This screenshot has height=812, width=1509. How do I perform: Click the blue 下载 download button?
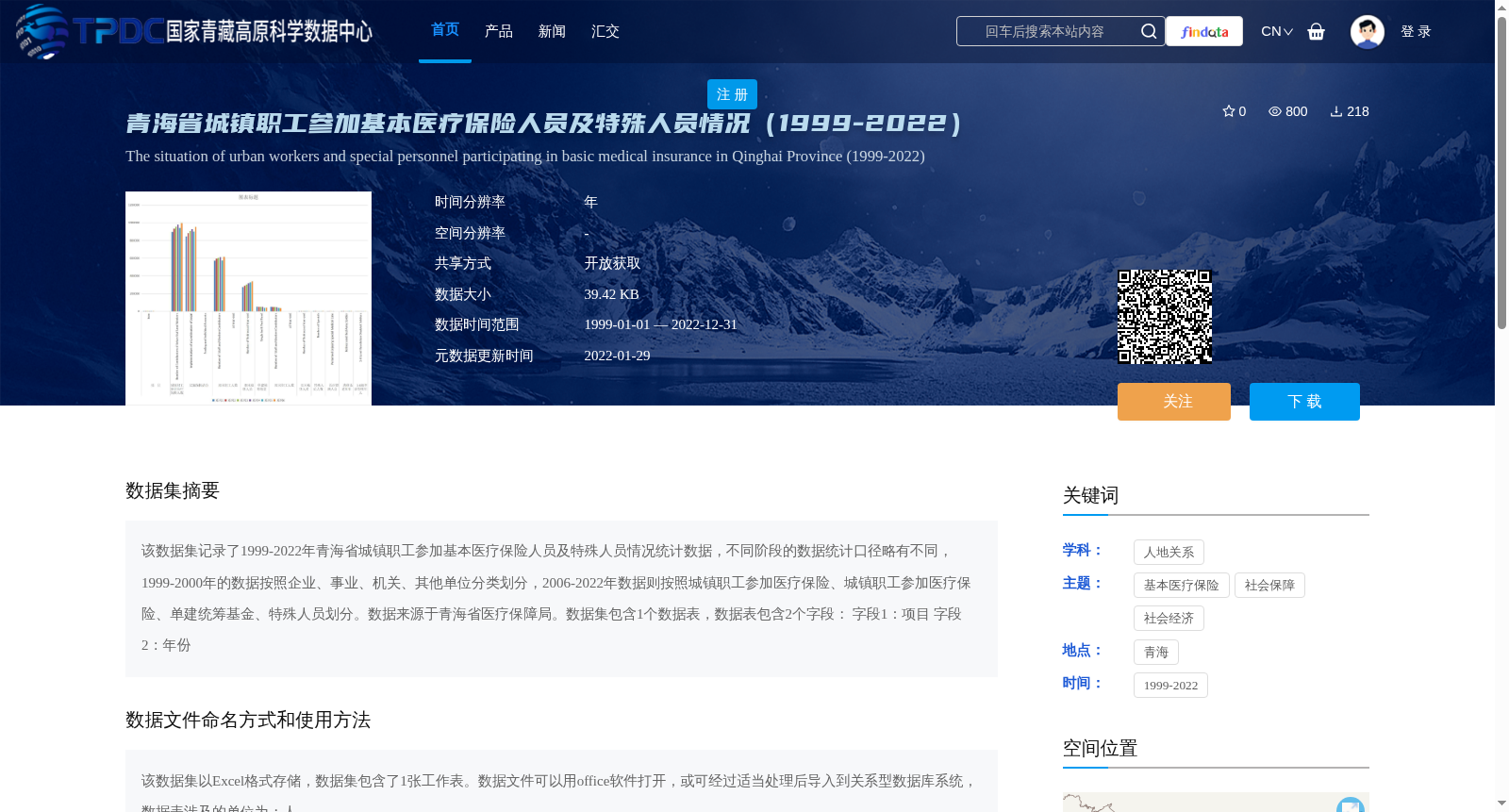[1304, 402]
